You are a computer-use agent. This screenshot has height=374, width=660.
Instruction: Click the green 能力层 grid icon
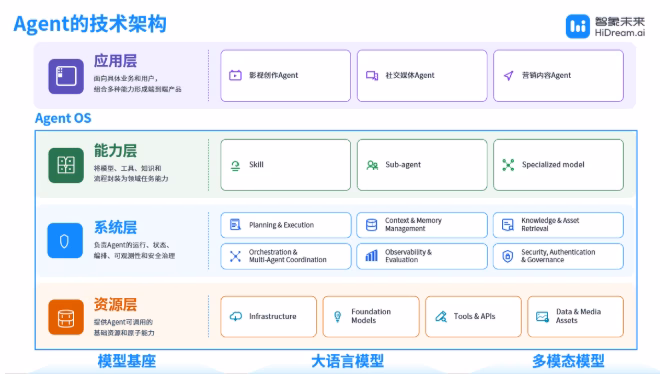tap(66, 165)
